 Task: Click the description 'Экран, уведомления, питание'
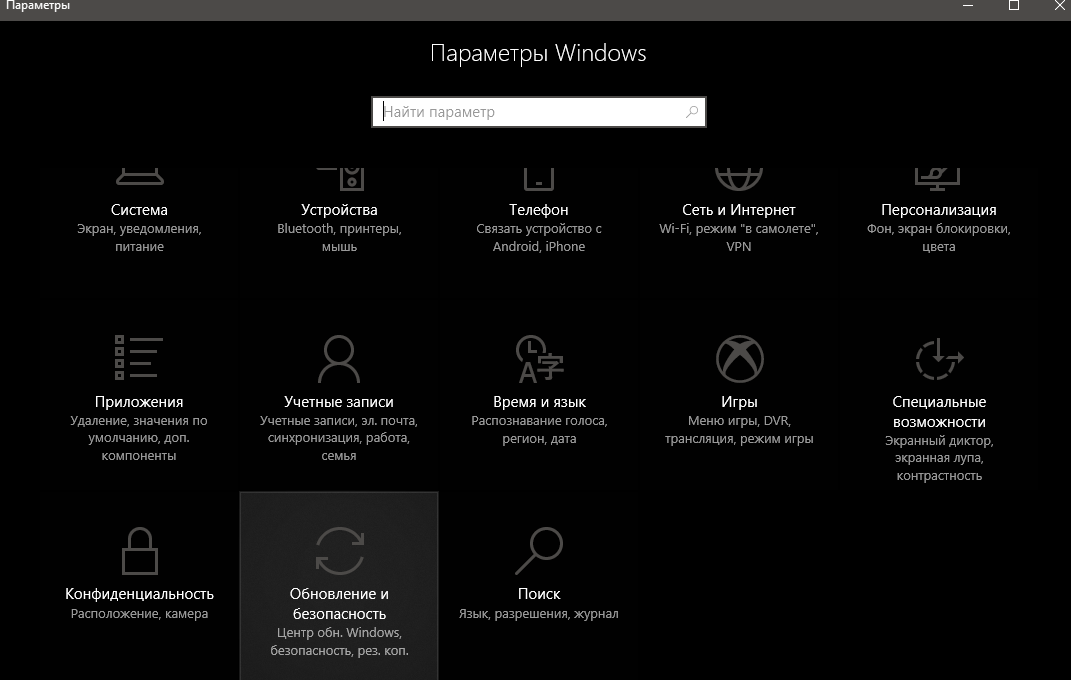[x=139, y=238]
